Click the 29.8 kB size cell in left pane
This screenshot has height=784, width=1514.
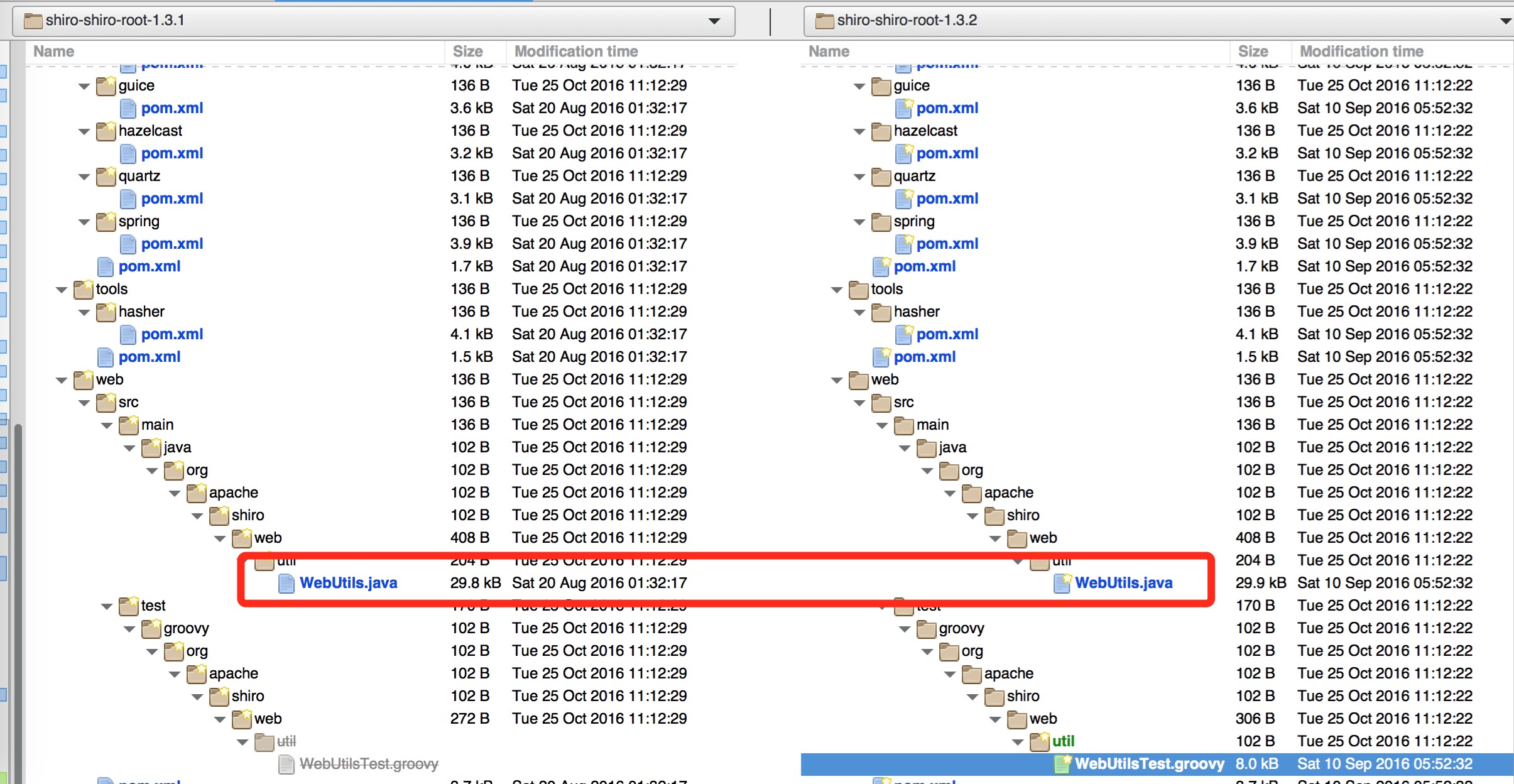476,583
